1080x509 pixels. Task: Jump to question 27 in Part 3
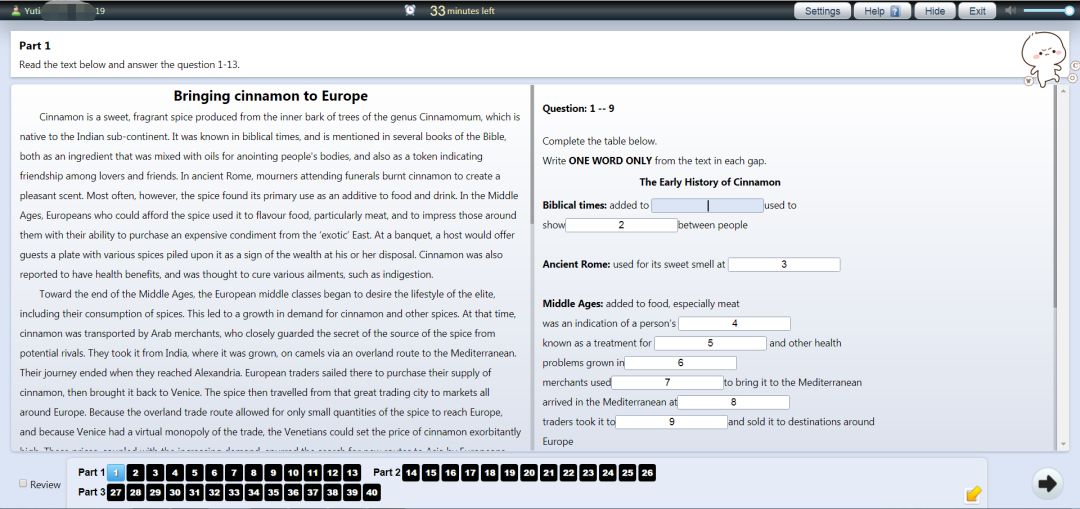pyautogui.click(x=116, y=492)
